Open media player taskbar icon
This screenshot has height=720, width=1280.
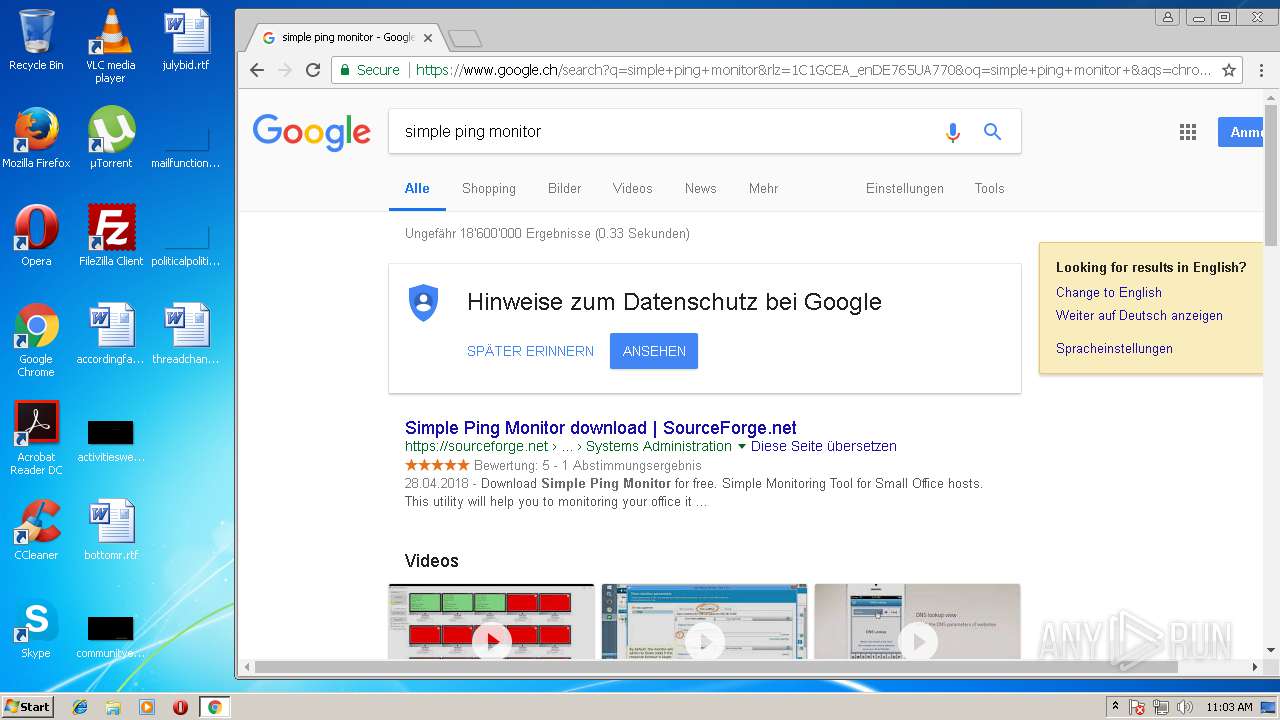point(147,707)
